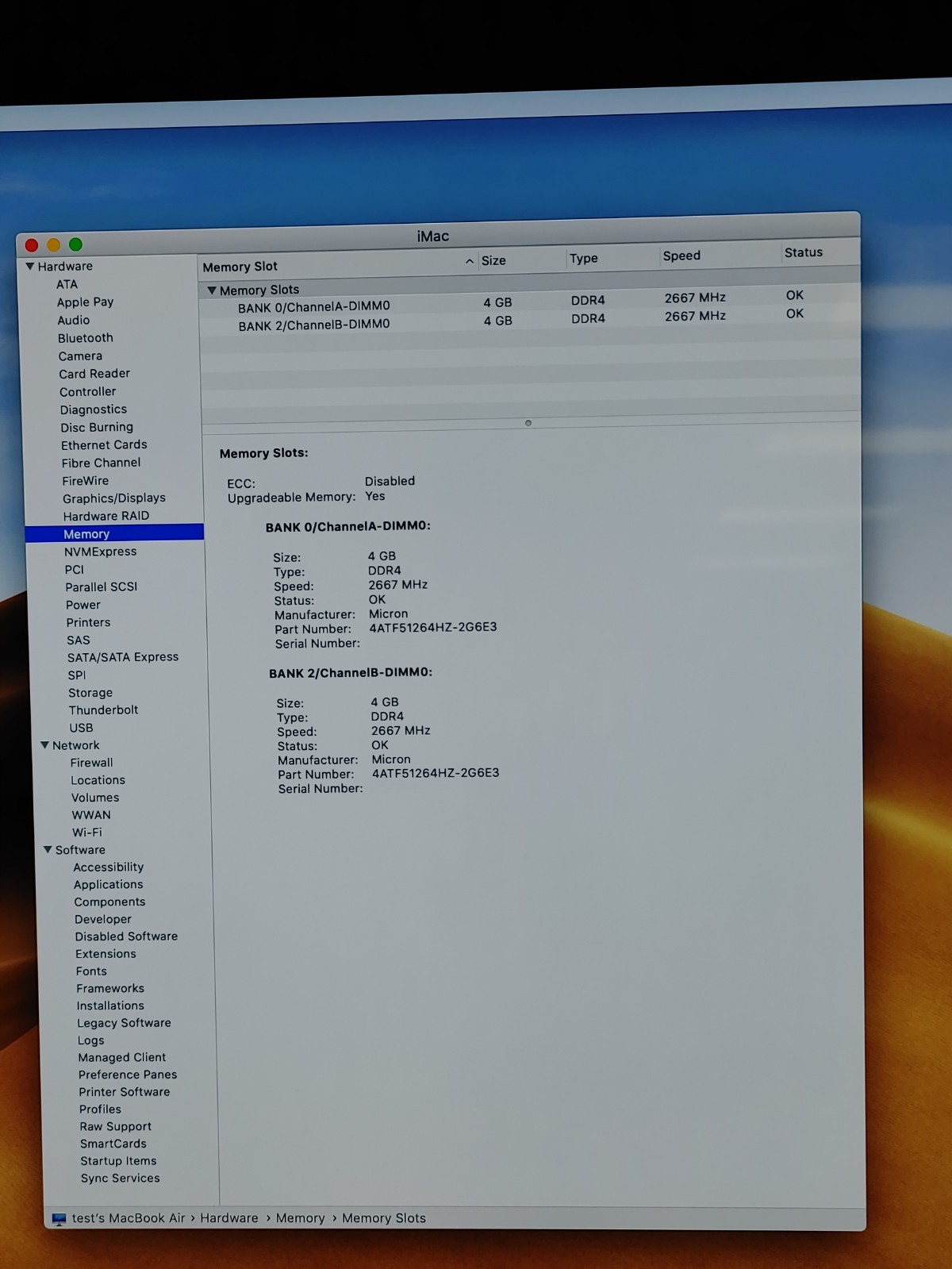
Task: Click the Memory Slot sort arrow
Action: pos(469,261)
